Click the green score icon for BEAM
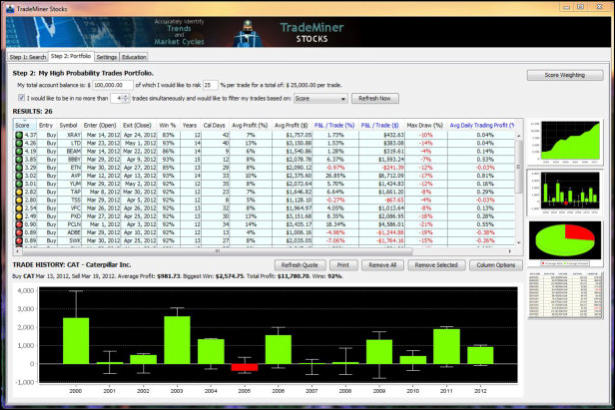Screen dimensions: 615x410 (x=18, y=149)
